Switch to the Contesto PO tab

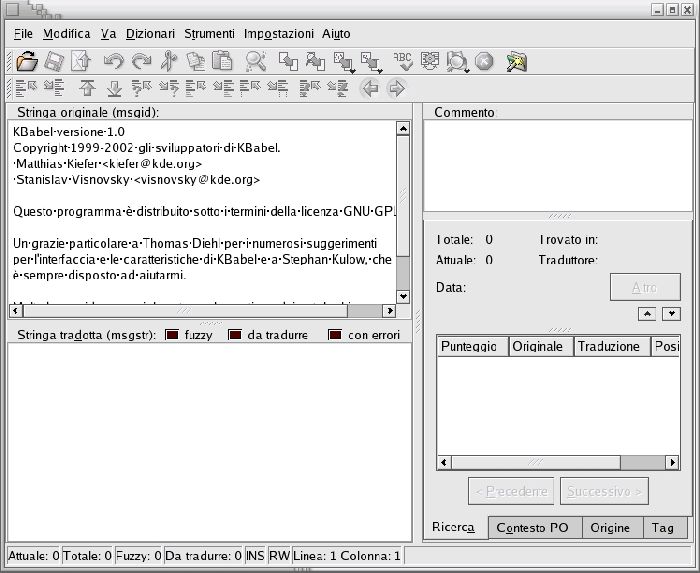531,528
